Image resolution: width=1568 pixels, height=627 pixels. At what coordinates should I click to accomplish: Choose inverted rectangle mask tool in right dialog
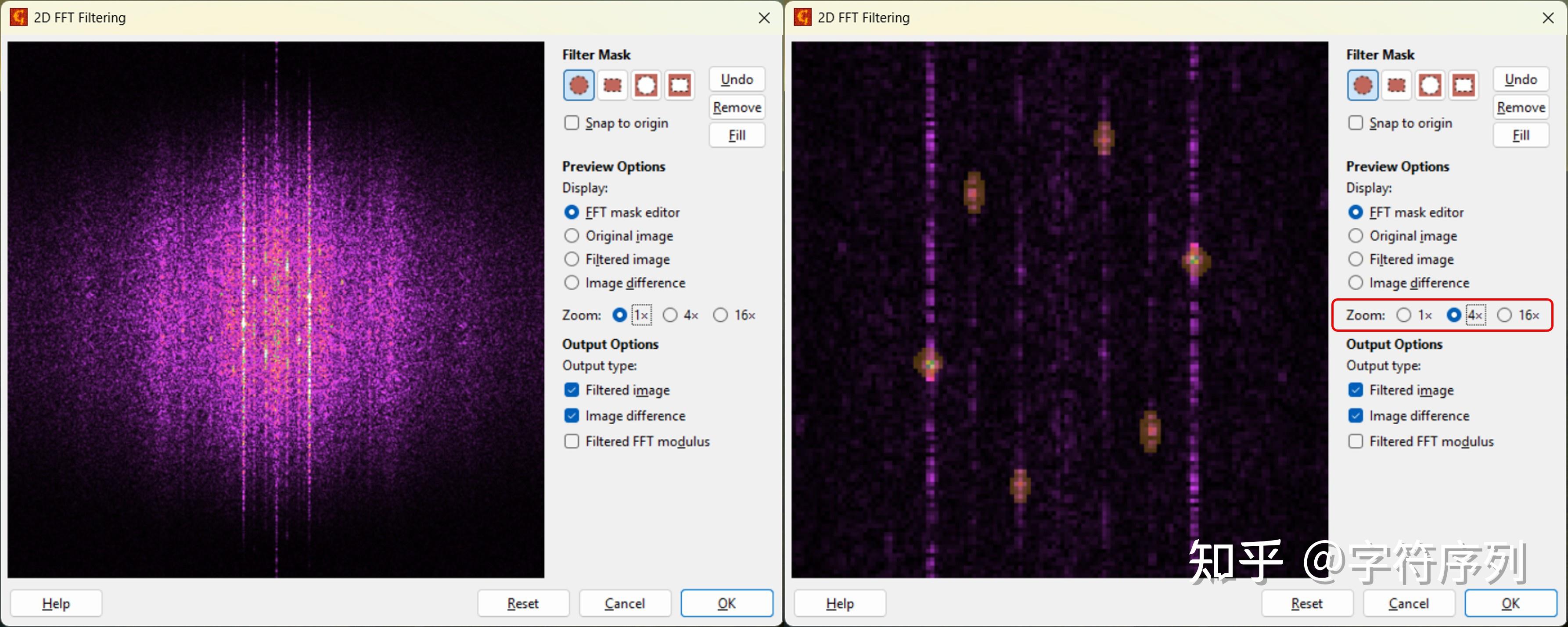point(1463,85)
